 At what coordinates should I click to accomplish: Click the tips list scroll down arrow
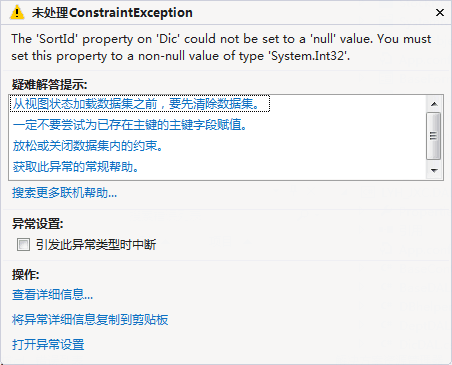tap(434, 171)
